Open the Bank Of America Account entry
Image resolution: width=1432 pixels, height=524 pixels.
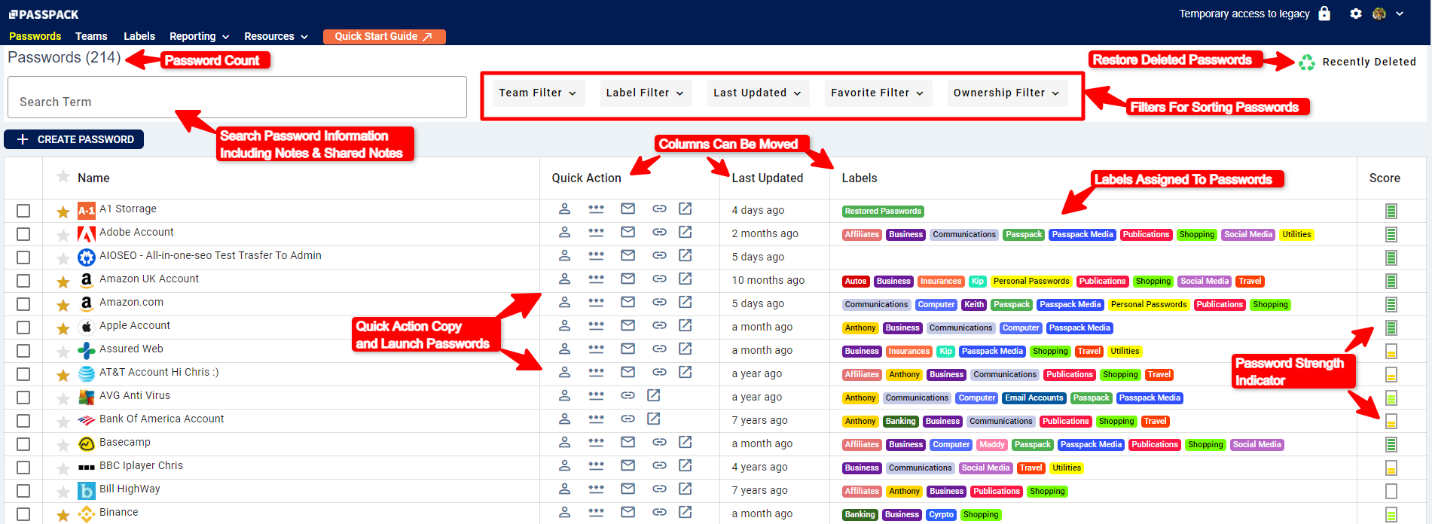tap(161, 419)
